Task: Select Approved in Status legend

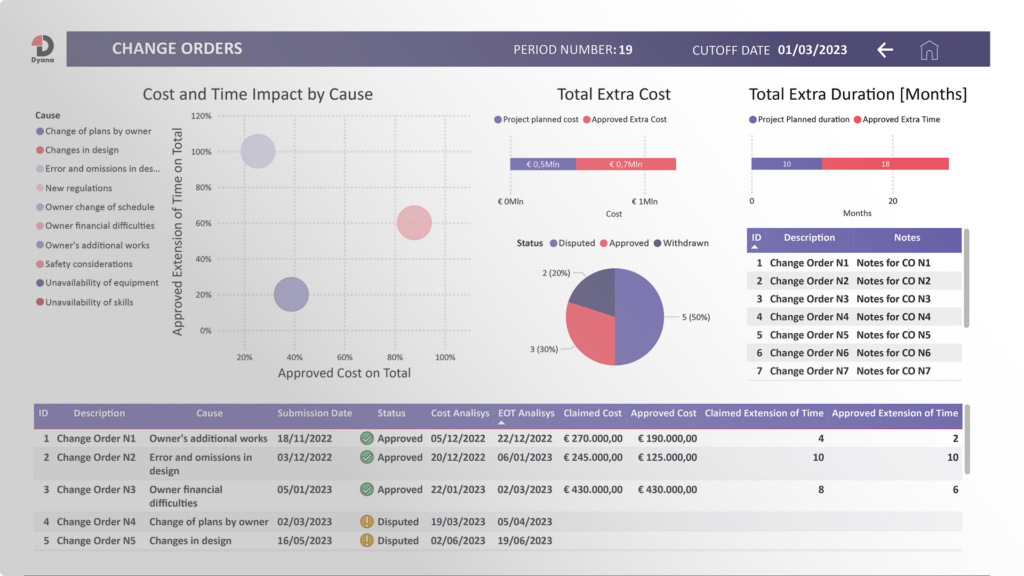Action: [624, 243]
